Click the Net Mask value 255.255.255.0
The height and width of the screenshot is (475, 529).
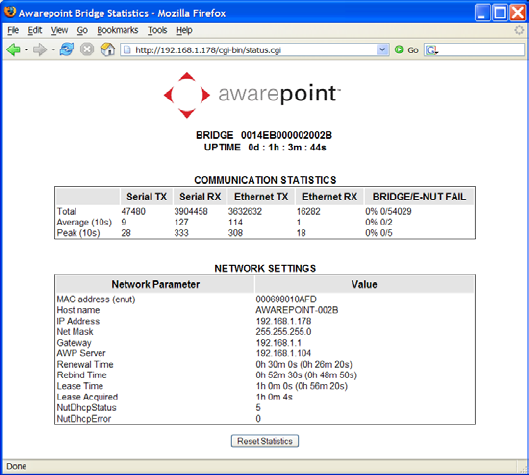click(283, 332)
